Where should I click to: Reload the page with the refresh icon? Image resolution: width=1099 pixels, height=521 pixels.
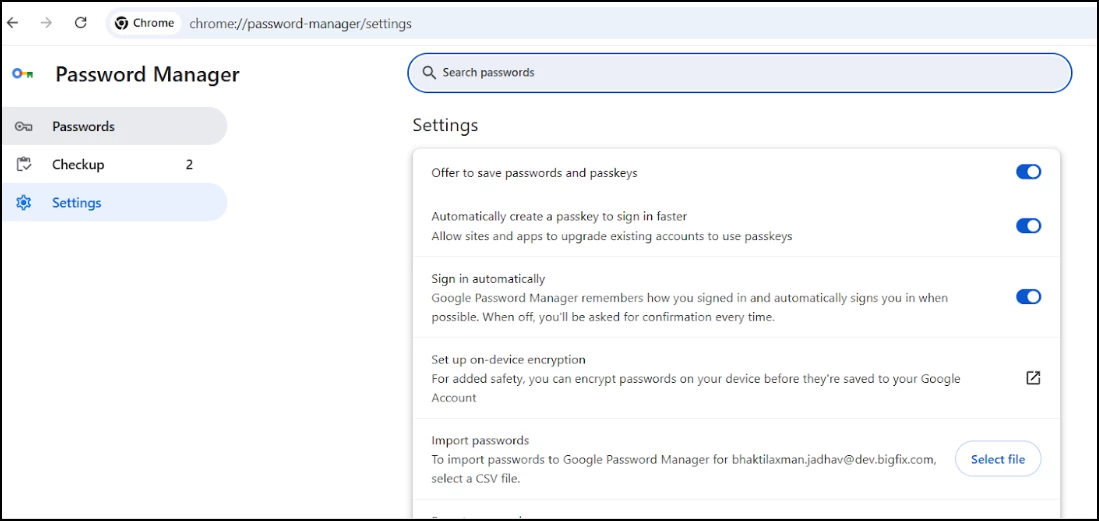(x=81, y=23)
